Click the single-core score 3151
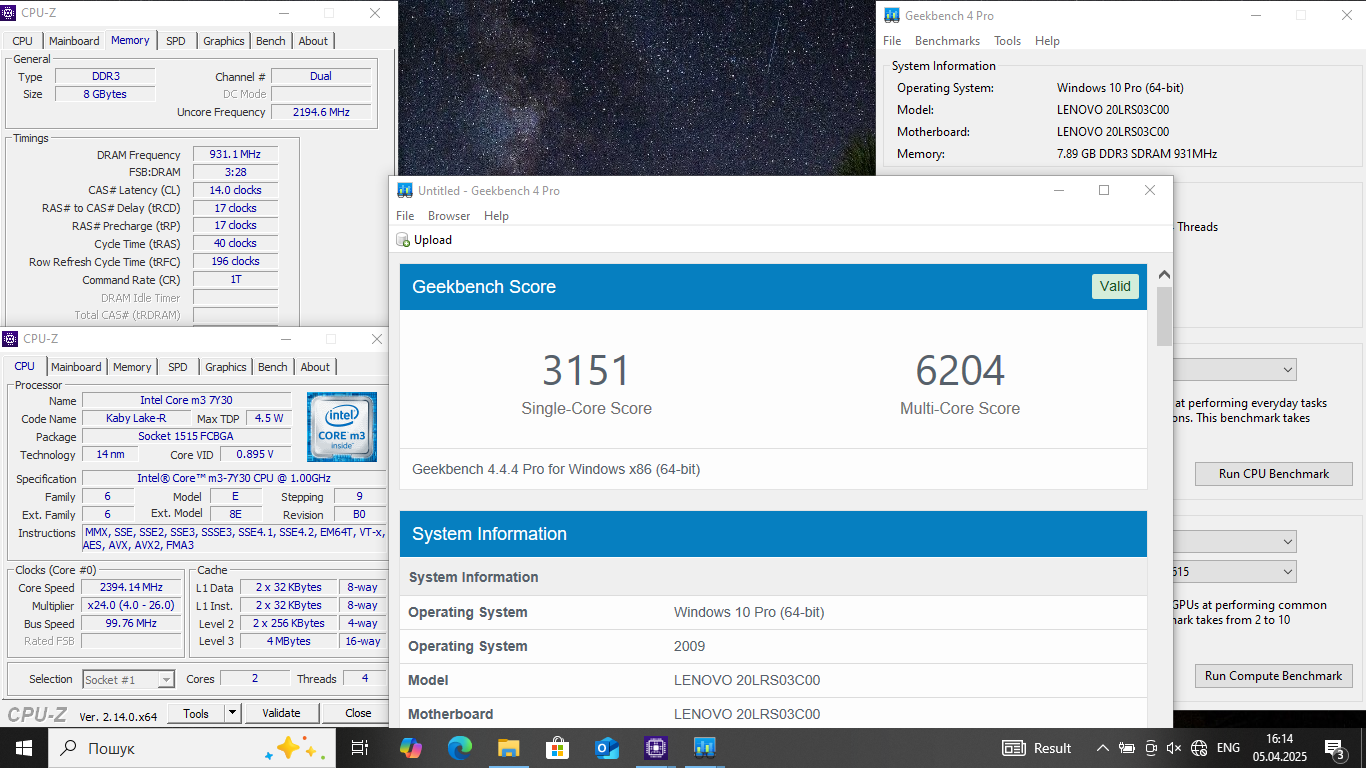This screenshot has height=768, width=1366. click(x=586, y=371)
